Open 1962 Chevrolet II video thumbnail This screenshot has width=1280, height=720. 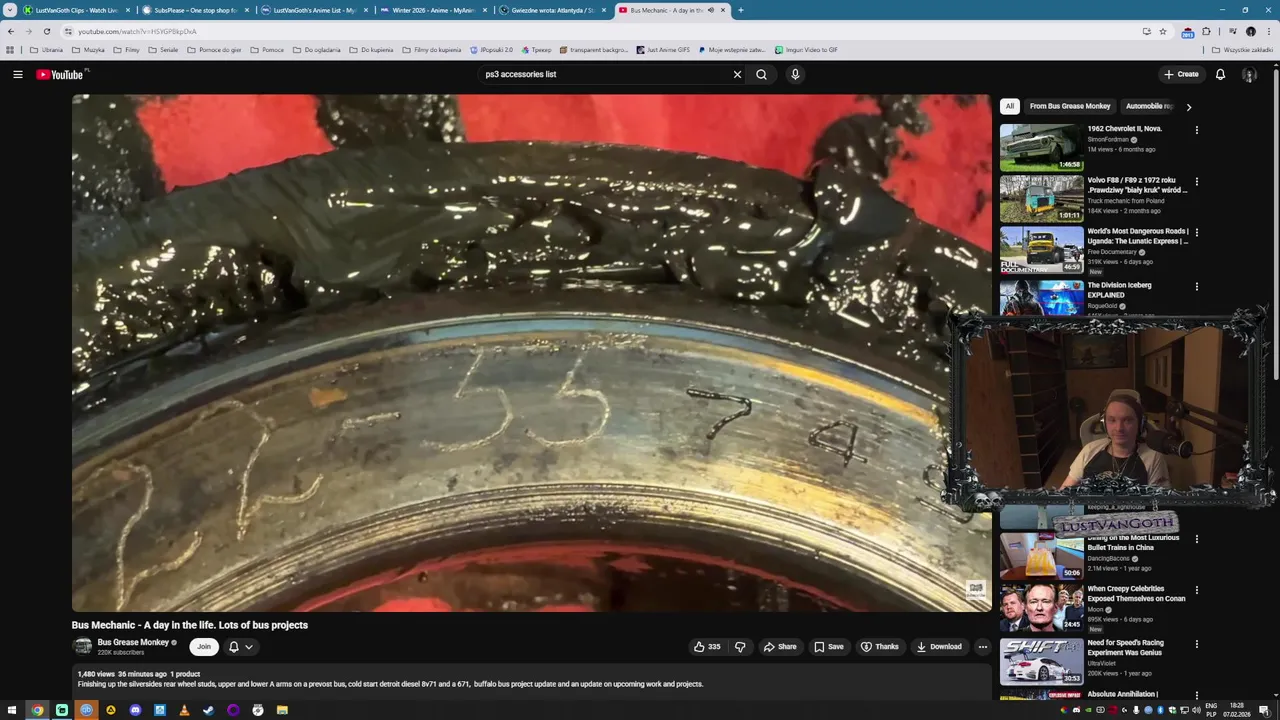[1041, 147]
